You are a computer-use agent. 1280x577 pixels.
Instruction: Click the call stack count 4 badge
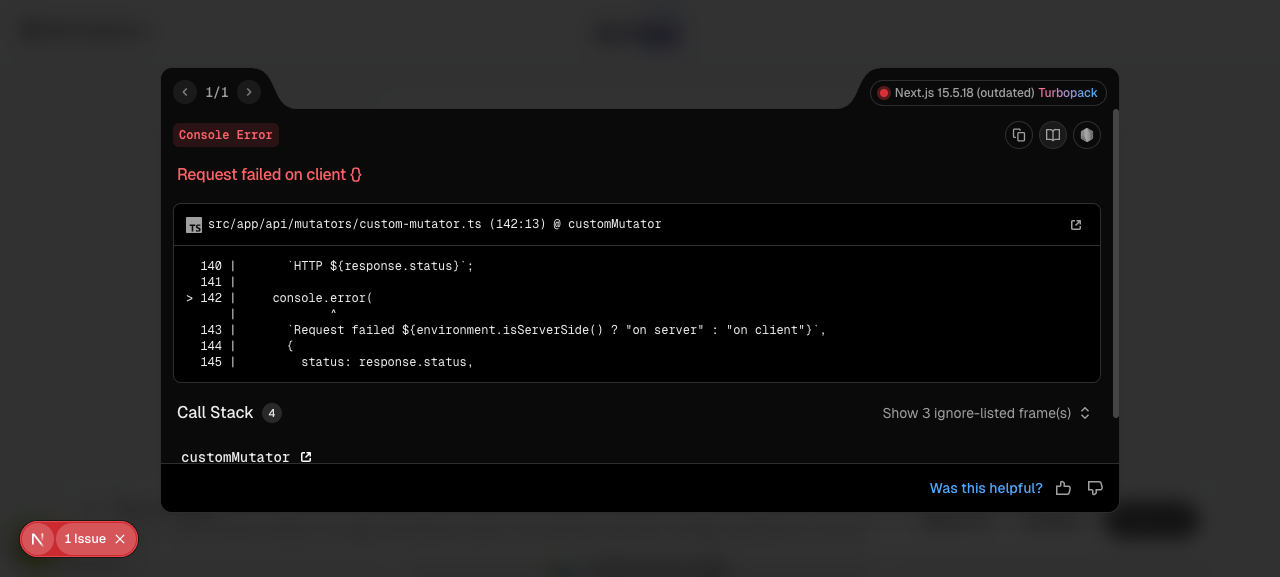pos(272,413)
